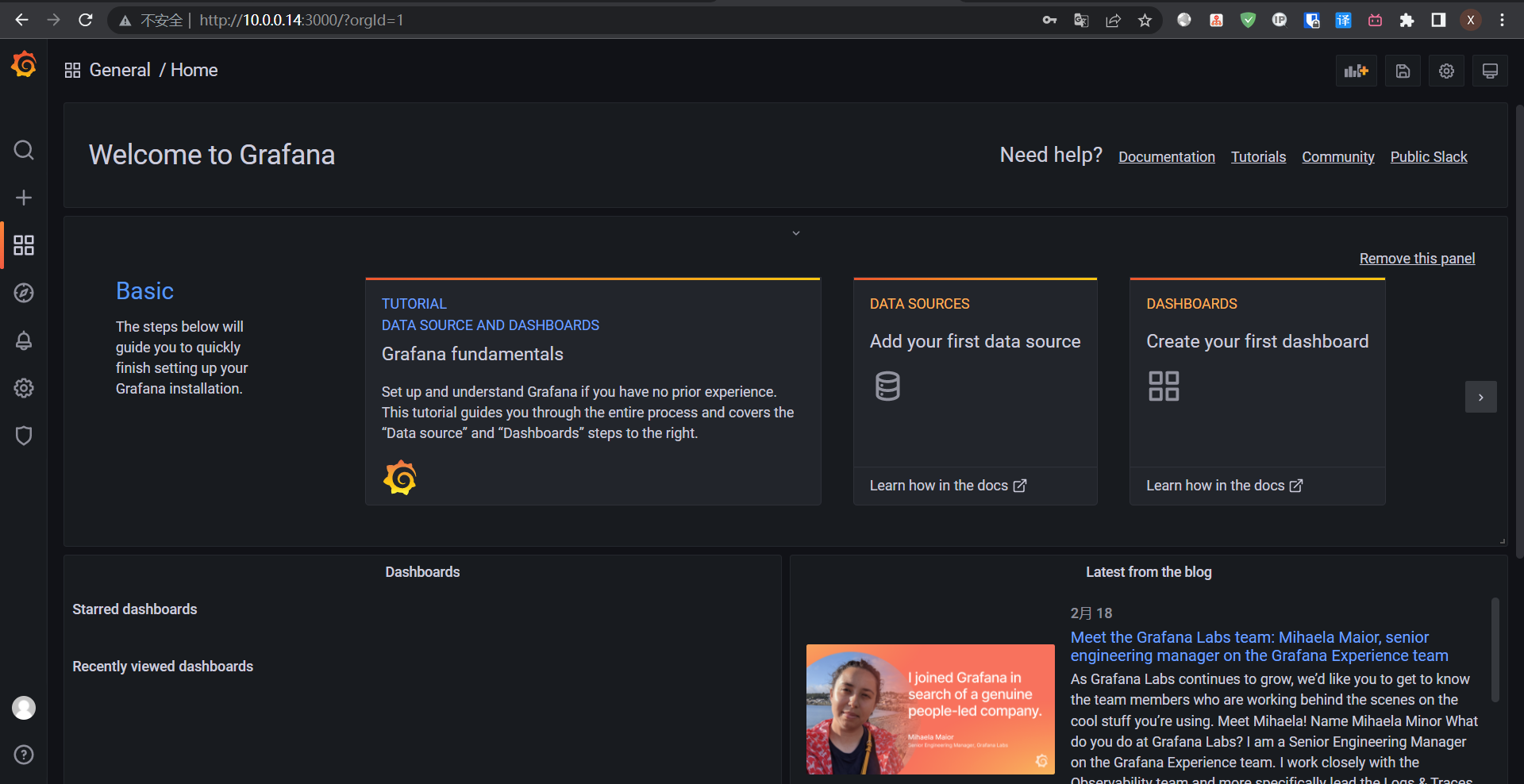Open the Alerting bell icon

click(x=24, y=340)
